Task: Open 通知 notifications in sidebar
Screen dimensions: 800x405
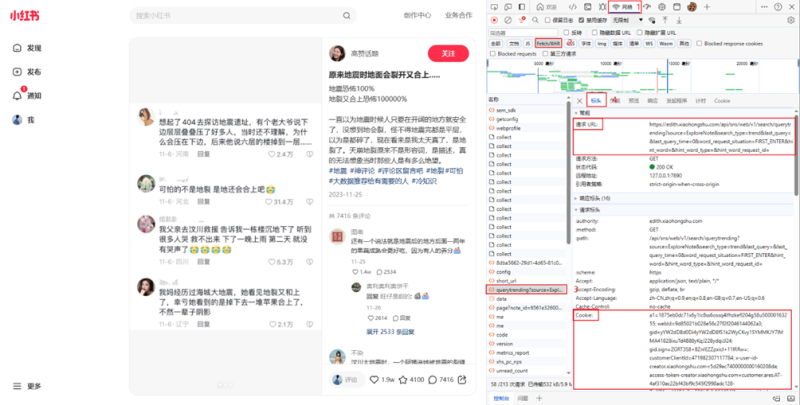Action: pyautogui.click(x=27, y=95)
